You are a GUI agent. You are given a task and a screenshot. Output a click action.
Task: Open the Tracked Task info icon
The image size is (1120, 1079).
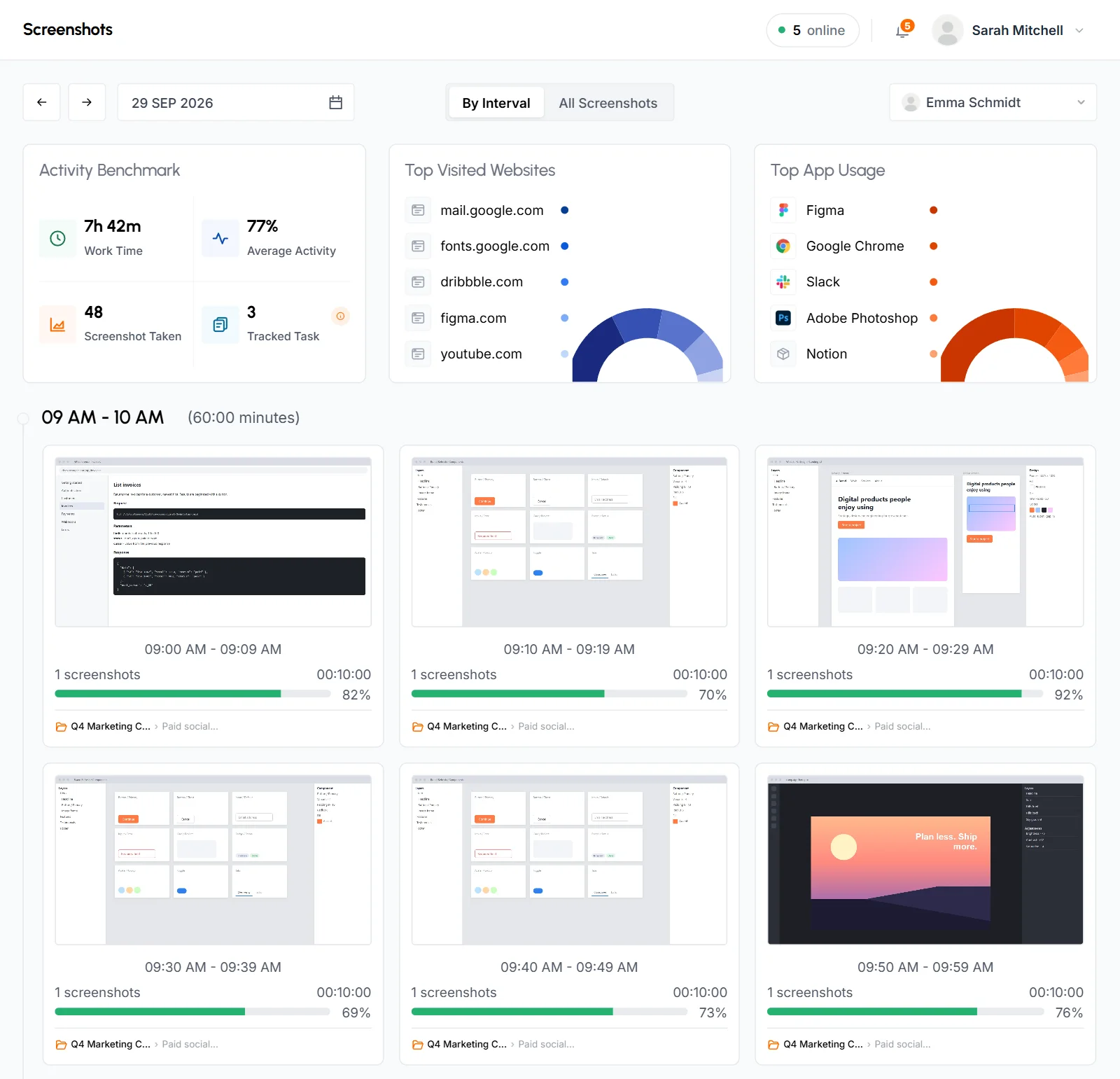tap(340, 316)
